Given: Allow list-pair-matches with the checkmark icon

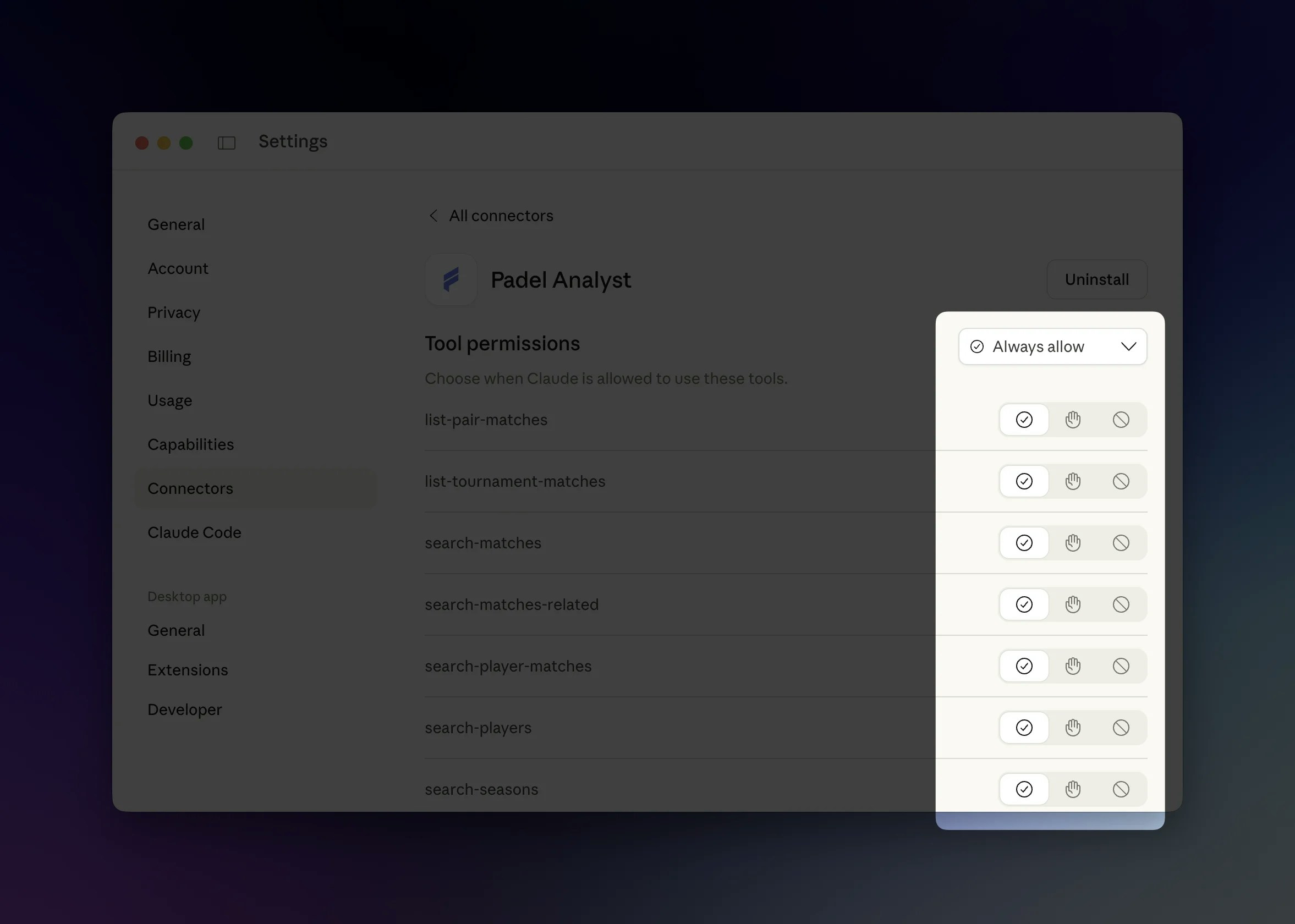Looking at the screenshot, I should pyautogui.click(x=1024, y=419).
